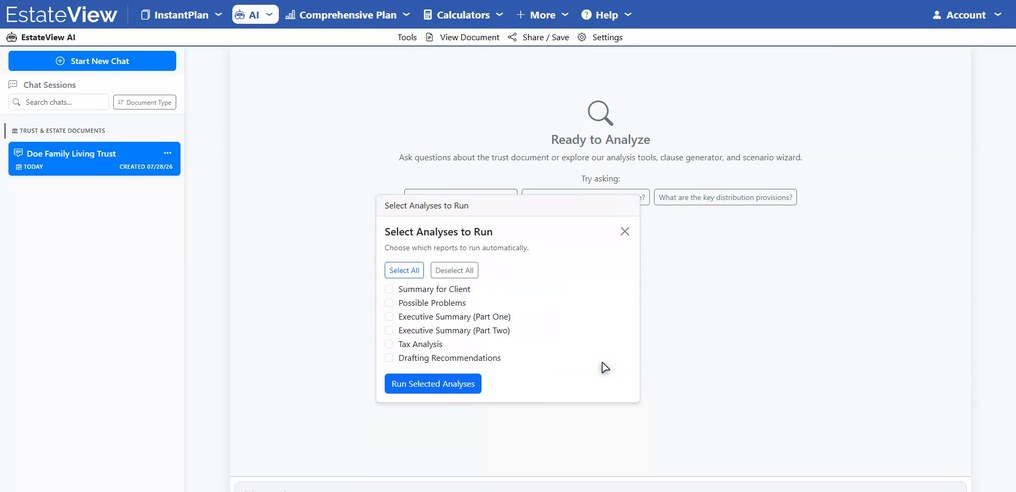1016x492 pixels.
Task: Open the Doe Family Living Trust options menu
Action: pyautogui.click(x=168, y=153)
